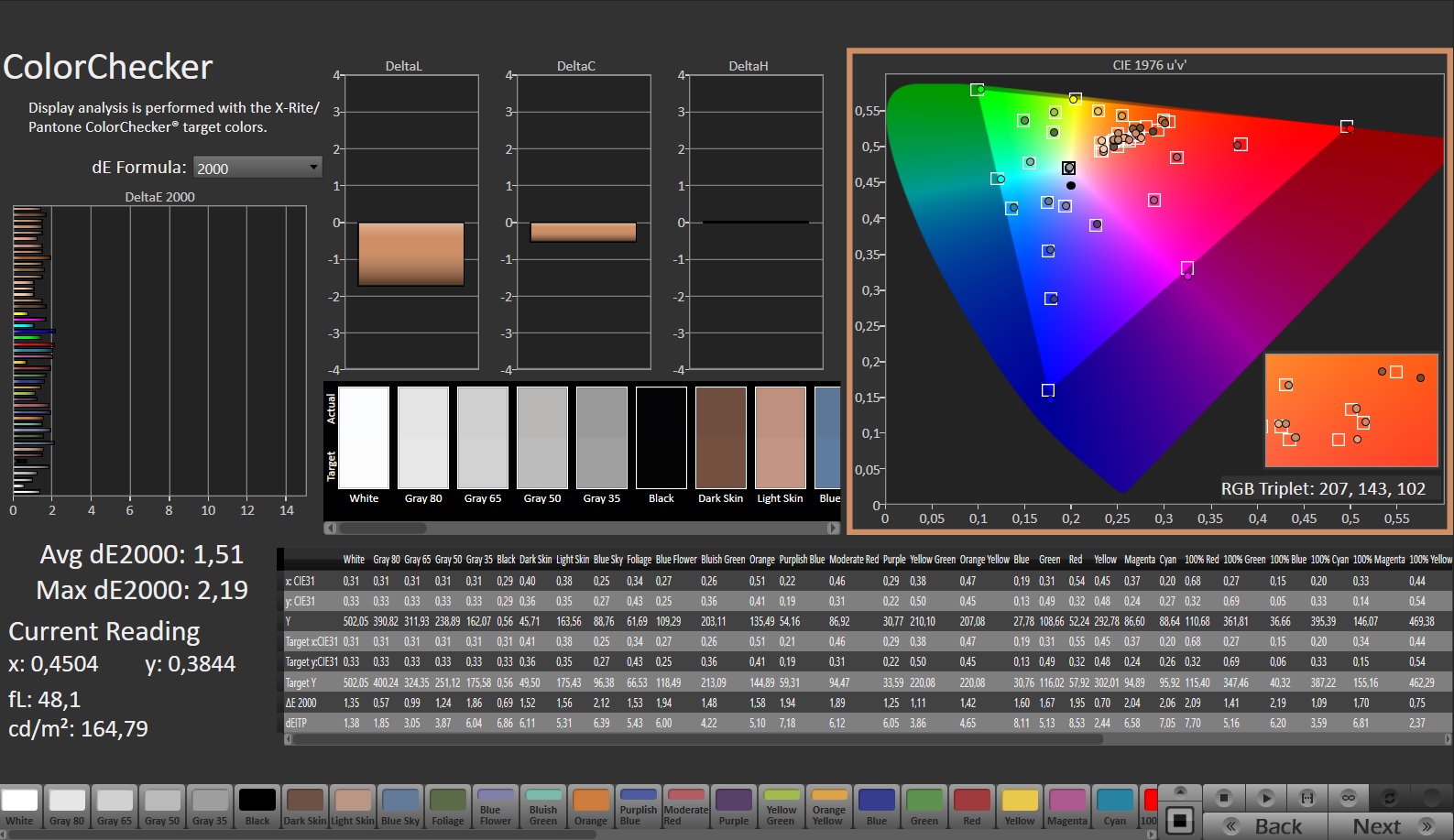Click the Dark Skin actual/target comparison patch
This screenshot has height=840, width=1454.
tap(721, 438)
